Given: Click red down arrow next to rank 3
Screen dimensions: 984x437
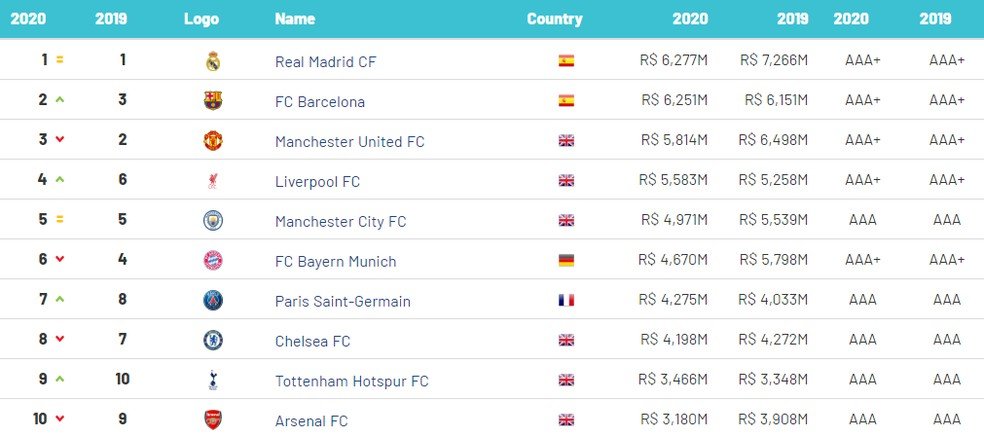Looking at the screenshot, I should point(60,139).
